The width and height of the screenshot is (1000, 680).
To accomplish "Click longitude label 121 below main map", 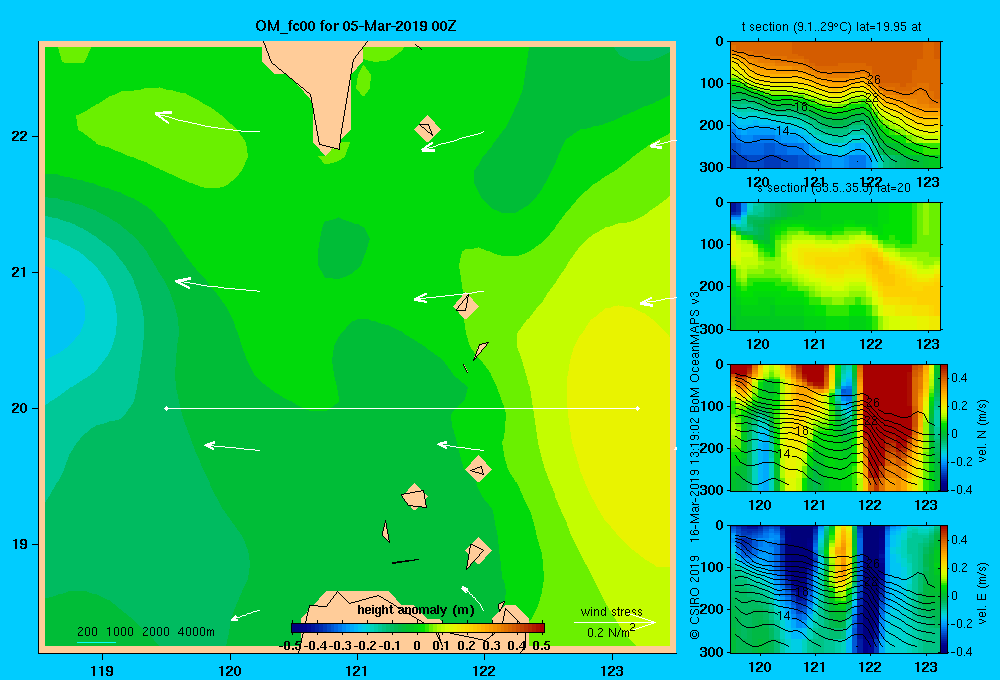I will pos(357,670).
